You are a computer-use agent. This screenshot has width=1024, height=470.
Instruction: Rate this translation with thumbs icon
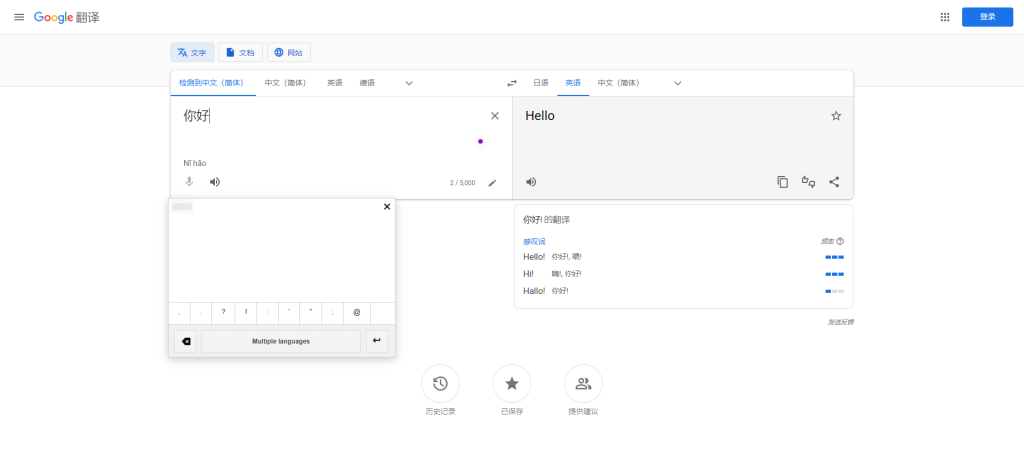[808, 182]
